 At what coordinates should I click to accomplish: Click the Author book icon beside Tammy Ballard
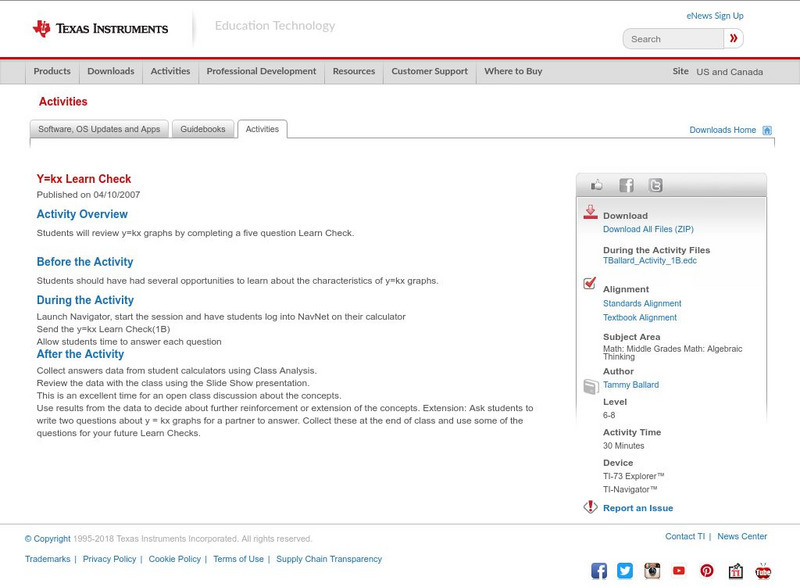tap(590, 383)
